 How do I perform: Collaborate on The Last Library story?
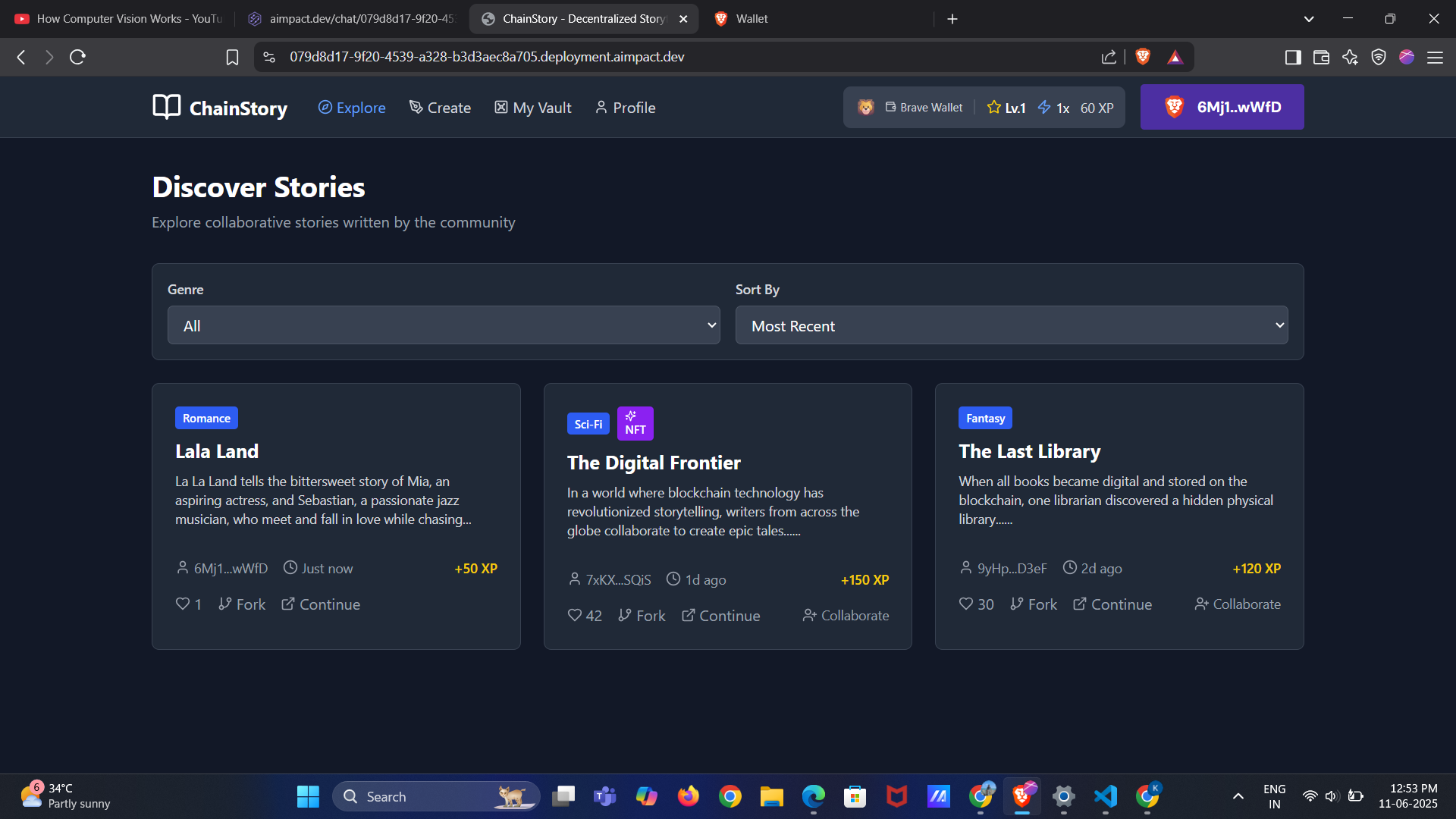tap(1238, 604)
